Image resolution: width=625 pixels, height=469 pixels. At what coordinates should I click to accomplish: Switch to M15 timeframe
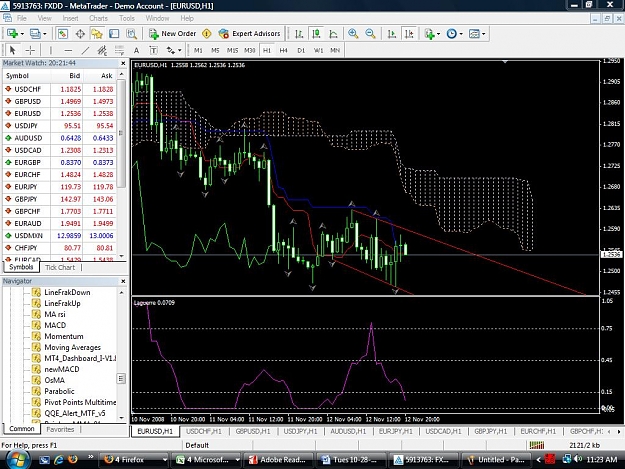pyautogui.click(x=232, y=50)
